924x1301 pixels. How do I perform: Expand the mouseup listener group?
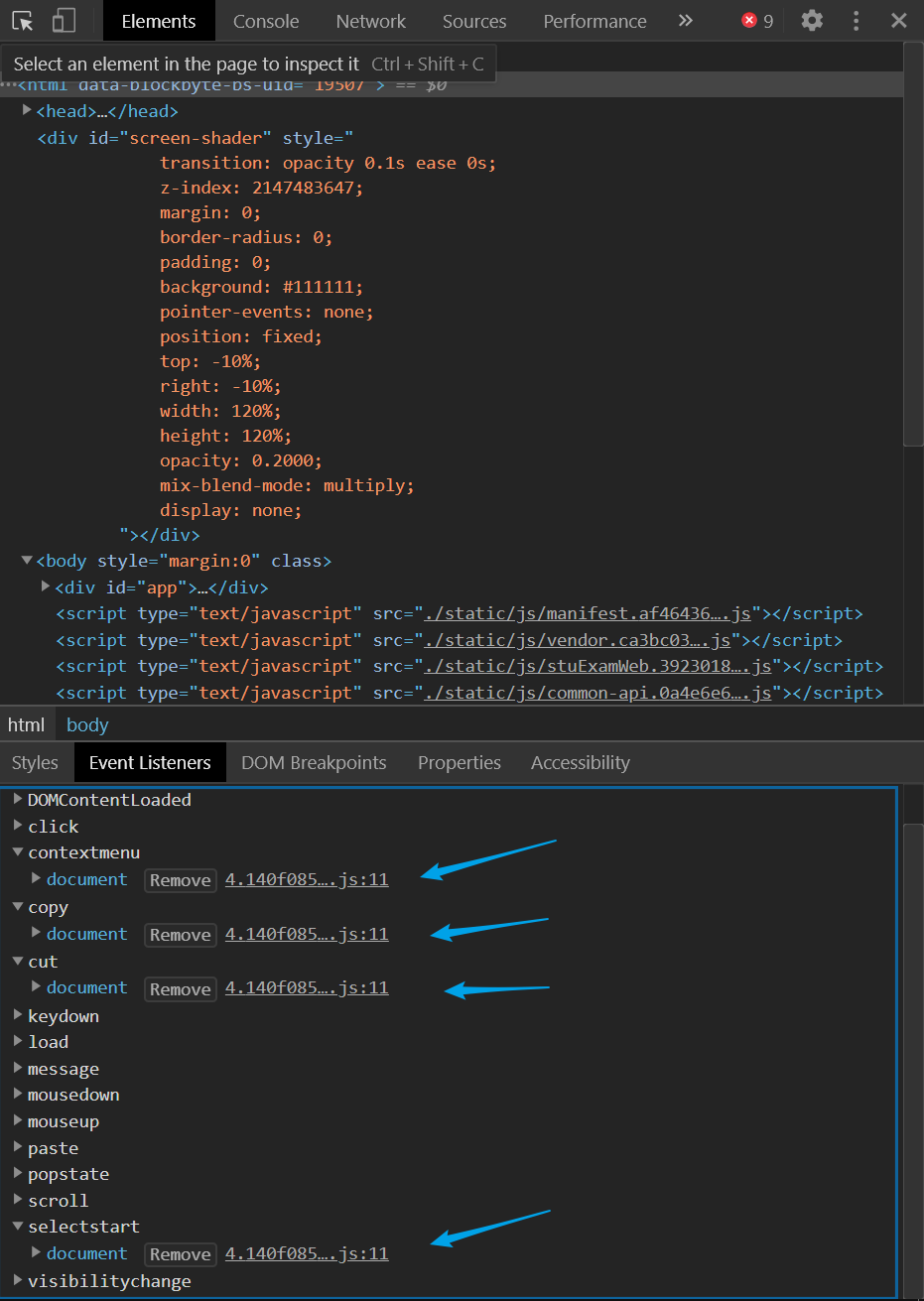(18, 1120)
